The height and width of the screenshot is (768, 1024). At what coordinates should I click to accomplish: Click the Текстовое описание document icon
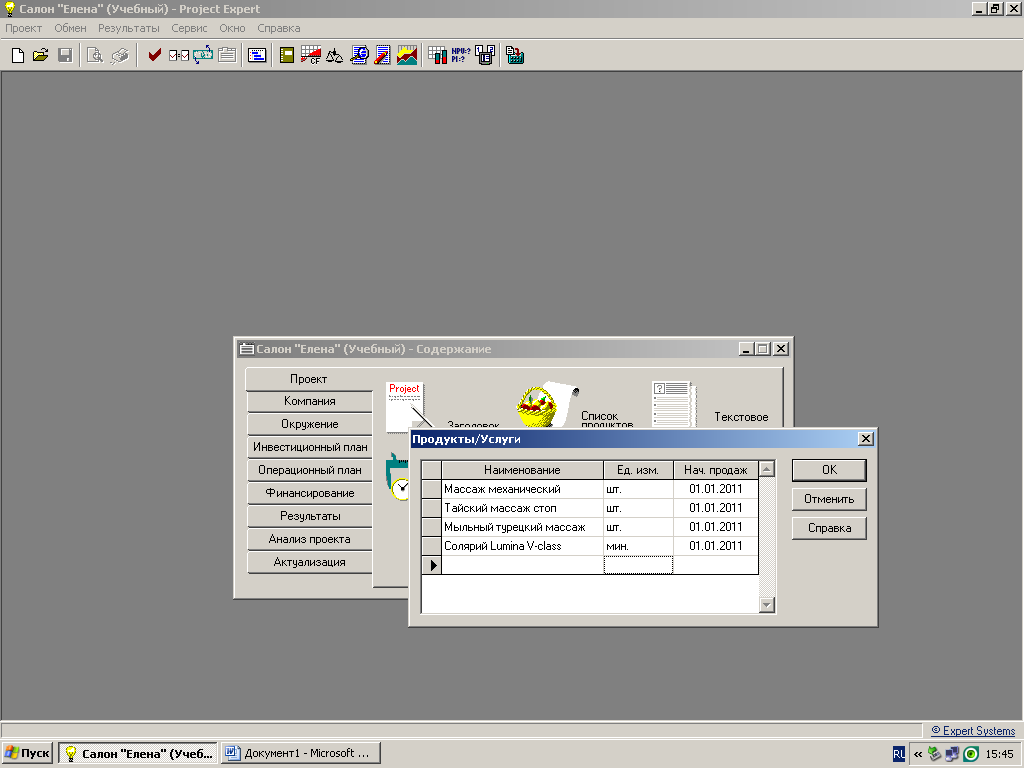click(x=674, y=405)
